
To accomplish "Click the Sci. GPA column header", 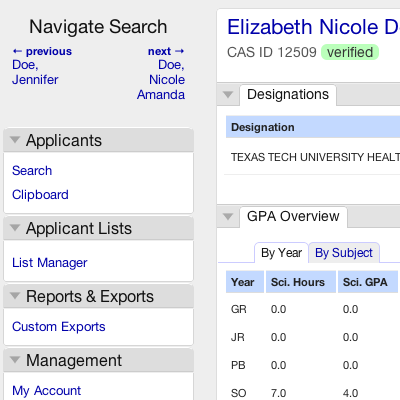I will pos(368,282).
